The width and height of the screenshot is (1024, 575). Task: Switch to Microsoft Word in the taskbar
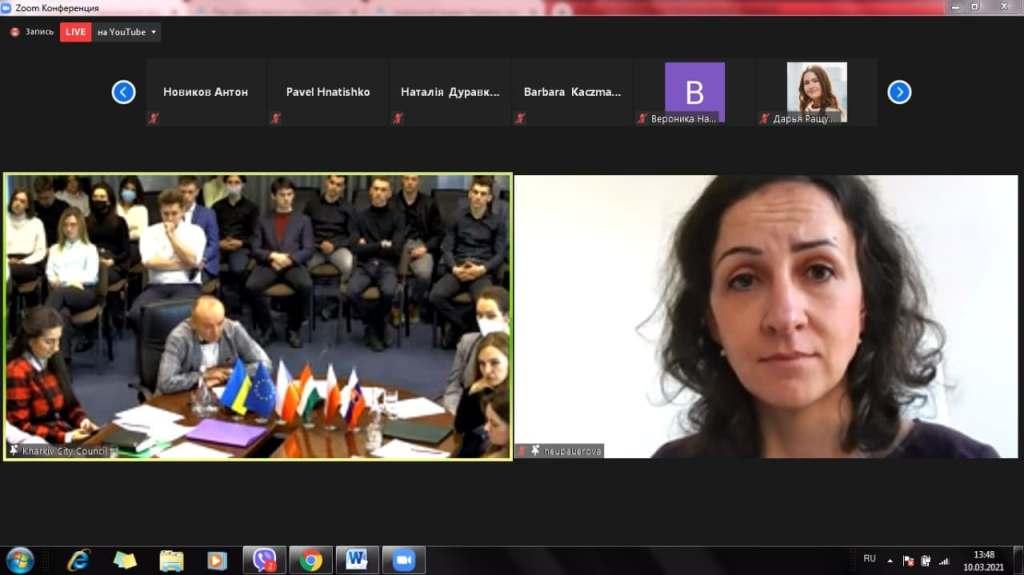tap(357, 560)
